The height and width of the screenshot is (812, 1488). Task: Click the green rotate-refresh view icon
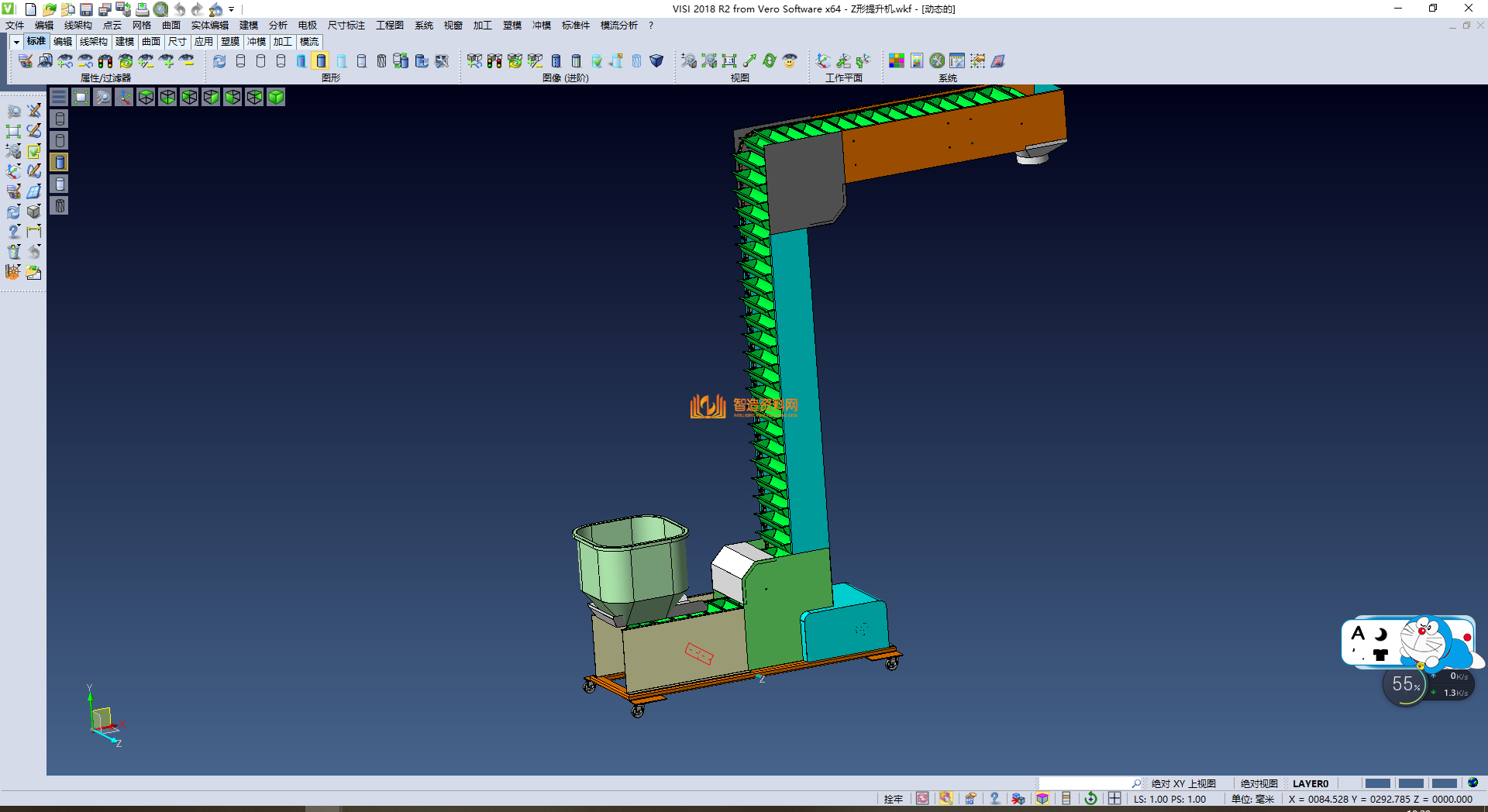770,60
